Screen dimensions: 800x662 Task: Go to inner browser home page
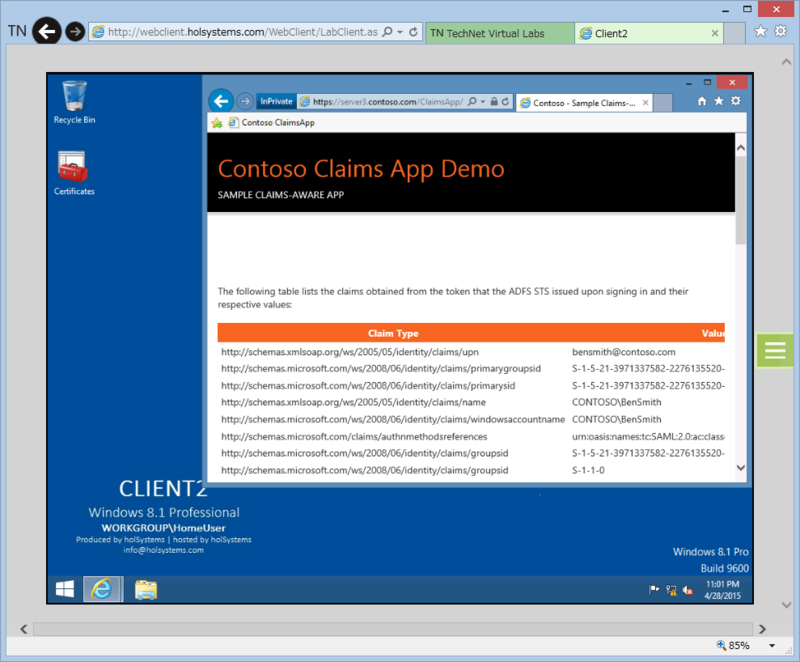(x=702, y=101)
